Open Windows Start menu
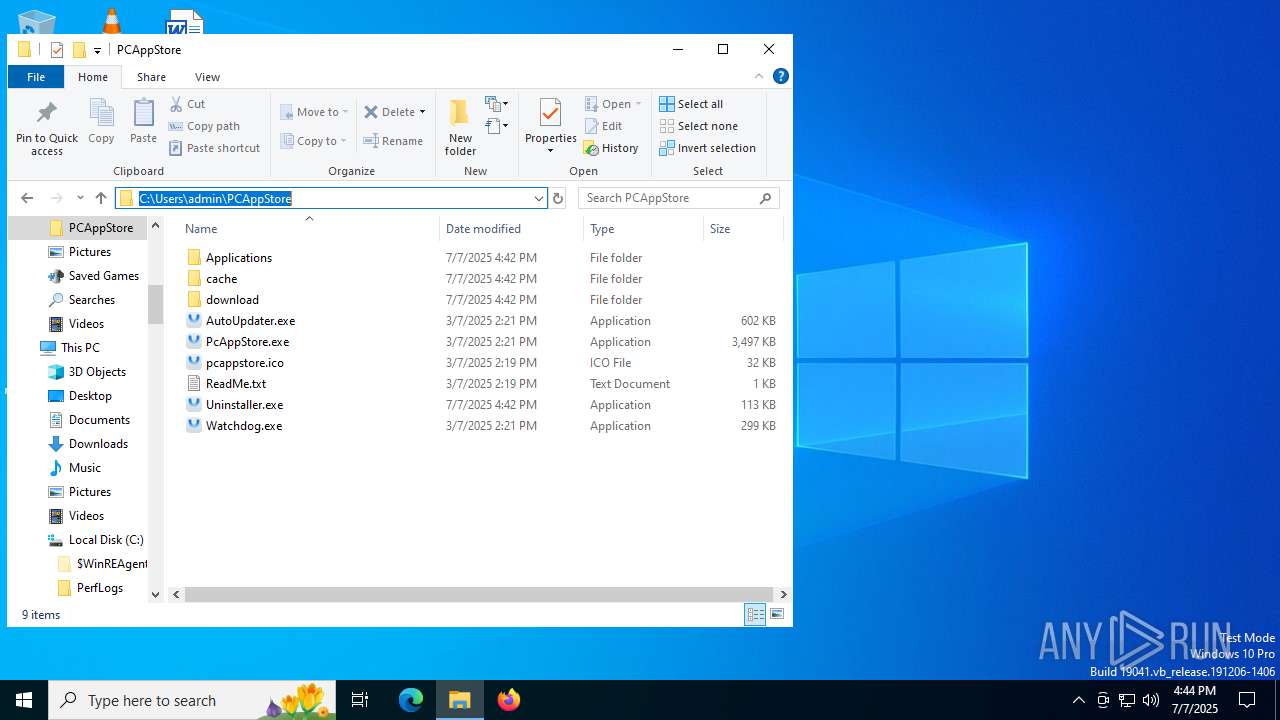Viewport: 1280px width, 720px height. coord(24,700)
